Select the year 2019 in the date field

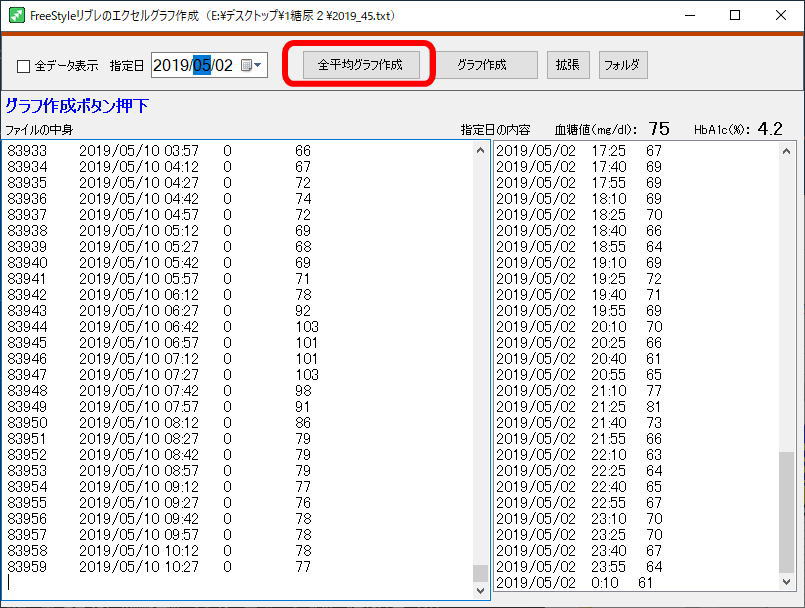pos(172,65)
